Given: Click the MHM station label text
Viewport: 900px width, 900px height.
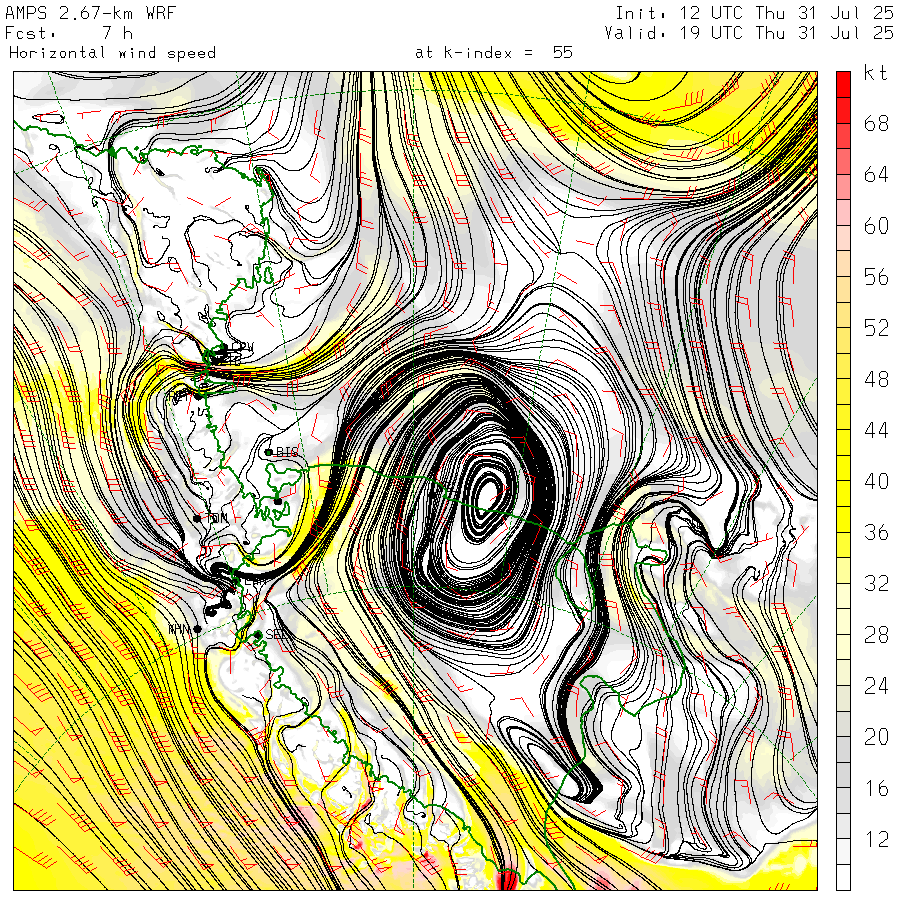Looking at the screenshot, I should (179, 629).
